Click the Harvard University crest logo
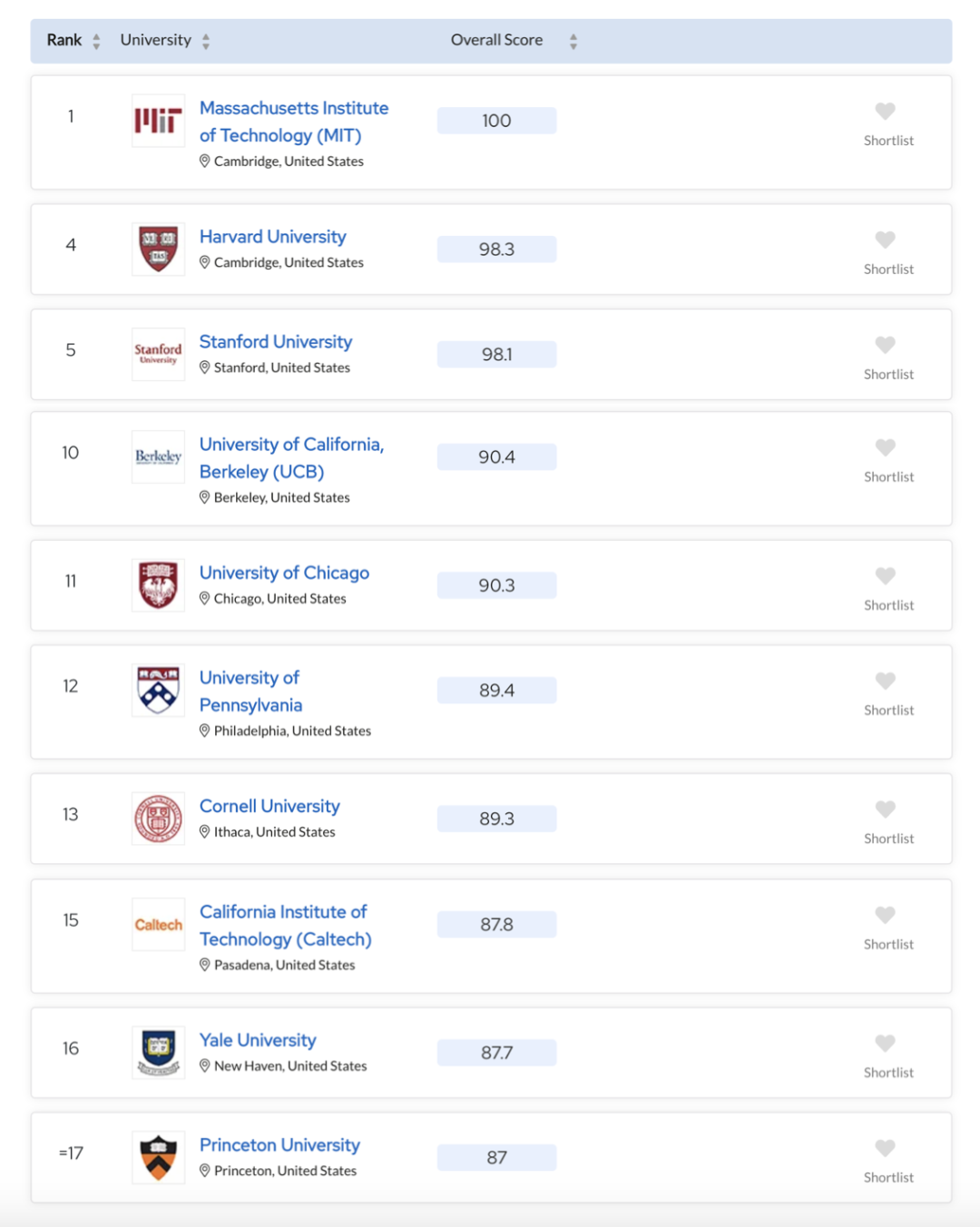 (x=158, y=249)
